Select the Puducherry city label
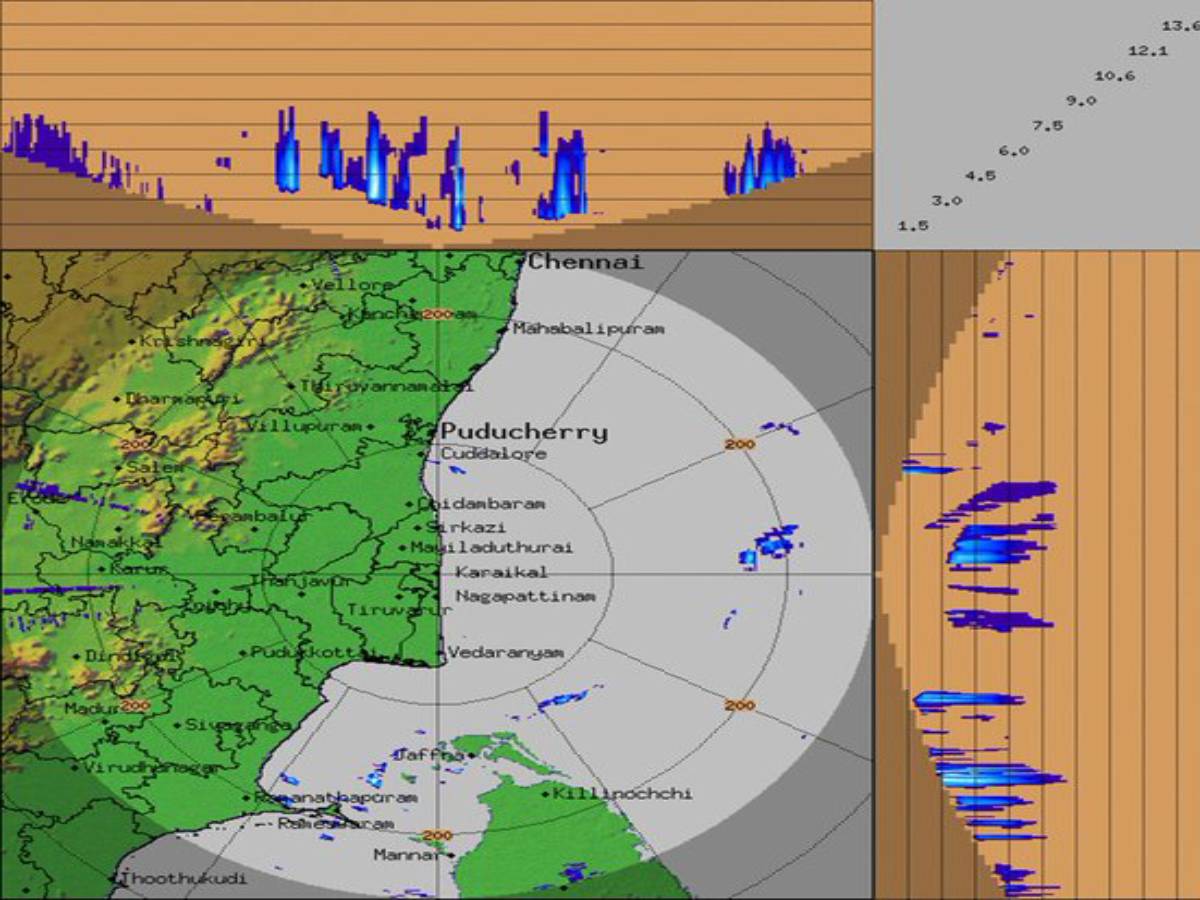The image size is (1200, 900). tap(524, 432)
